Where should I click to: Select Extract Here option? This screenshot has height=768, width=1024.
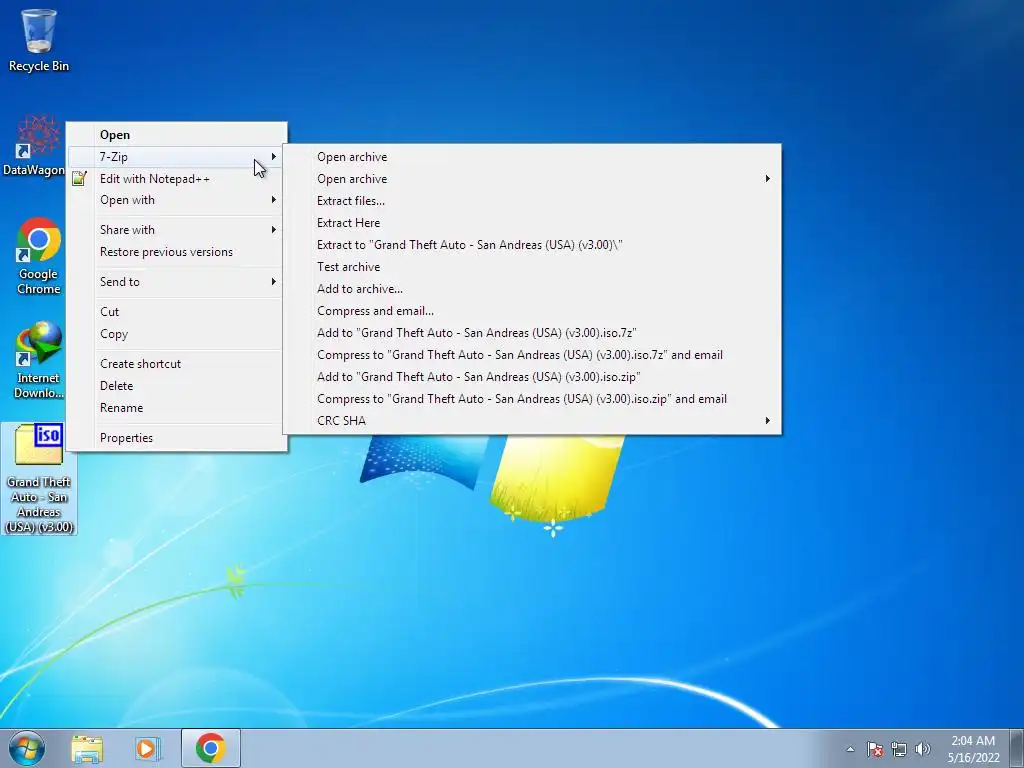pos(532,223)
